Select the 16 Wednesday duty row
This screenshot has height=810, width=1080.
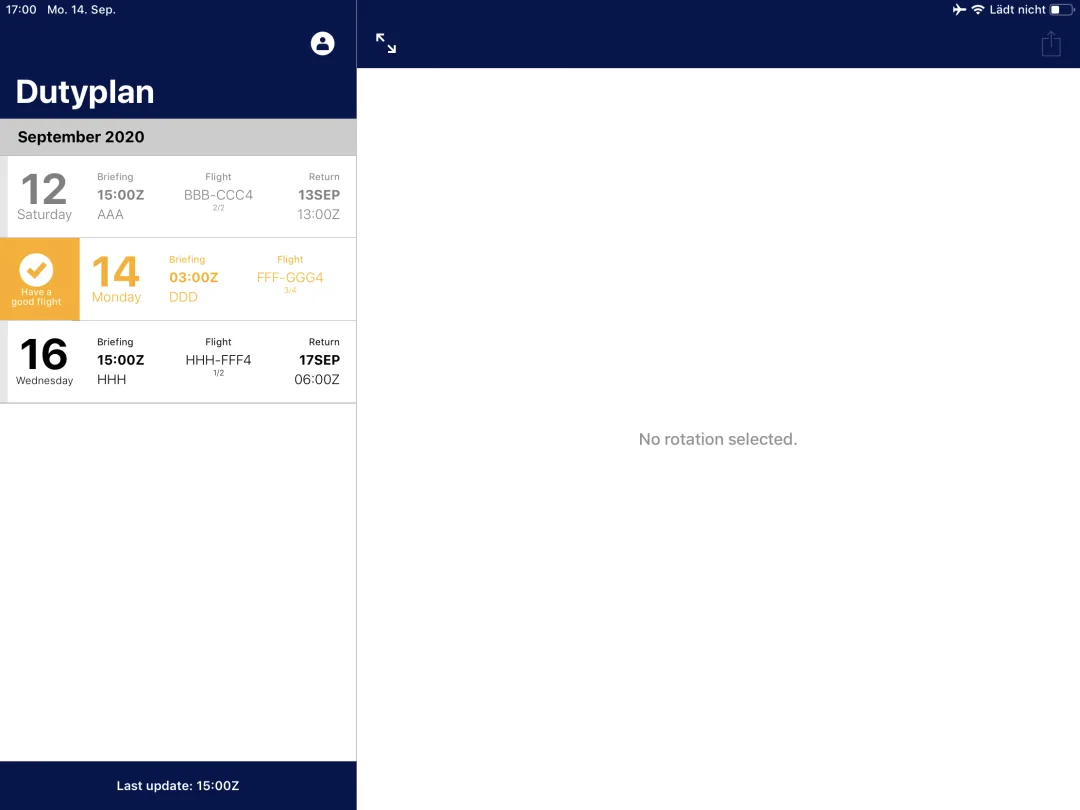(x=178, y=362)
